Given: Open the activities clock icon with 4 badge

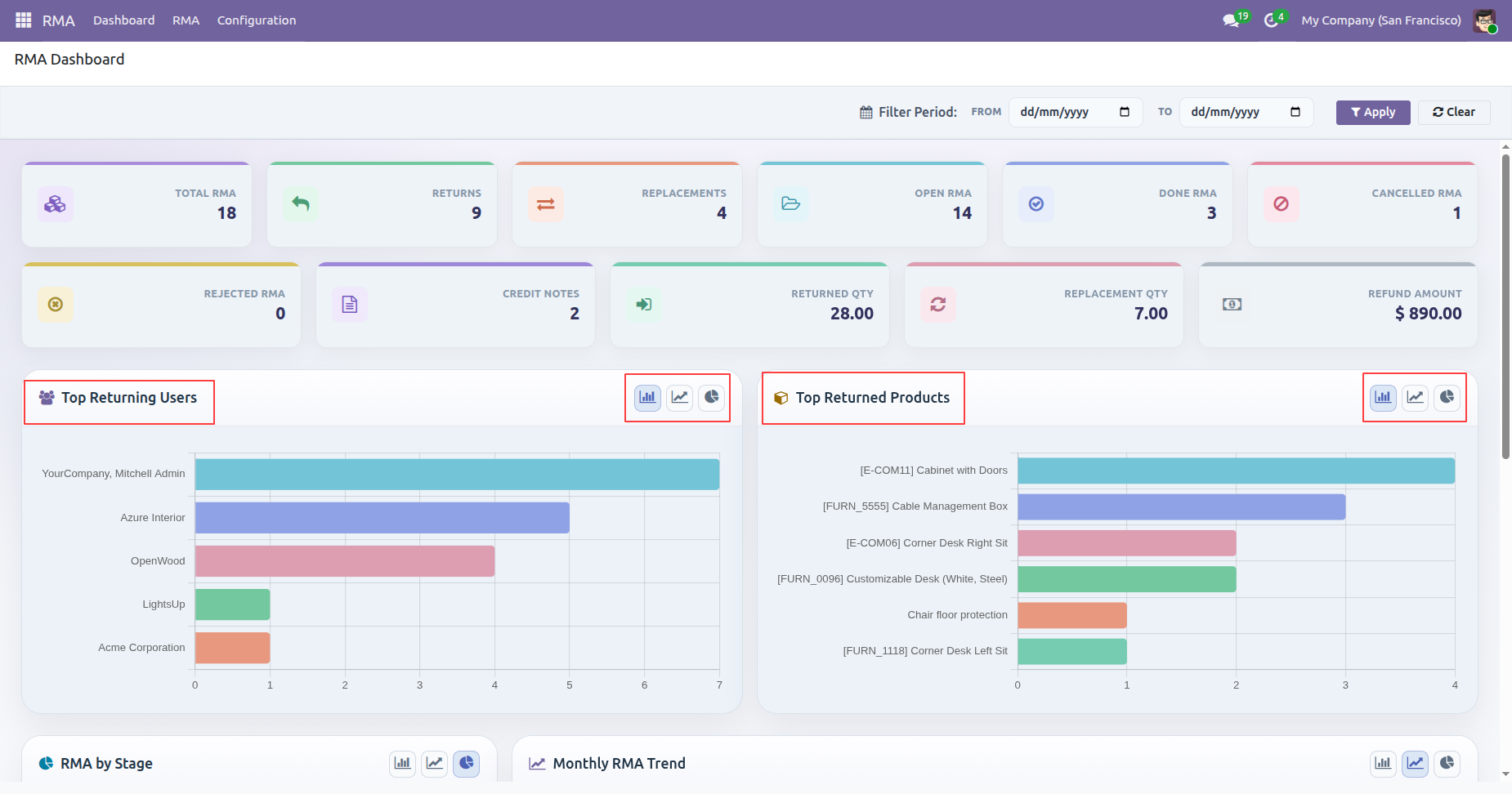Looking at the screenshot, I should [x=1274, y=20].
